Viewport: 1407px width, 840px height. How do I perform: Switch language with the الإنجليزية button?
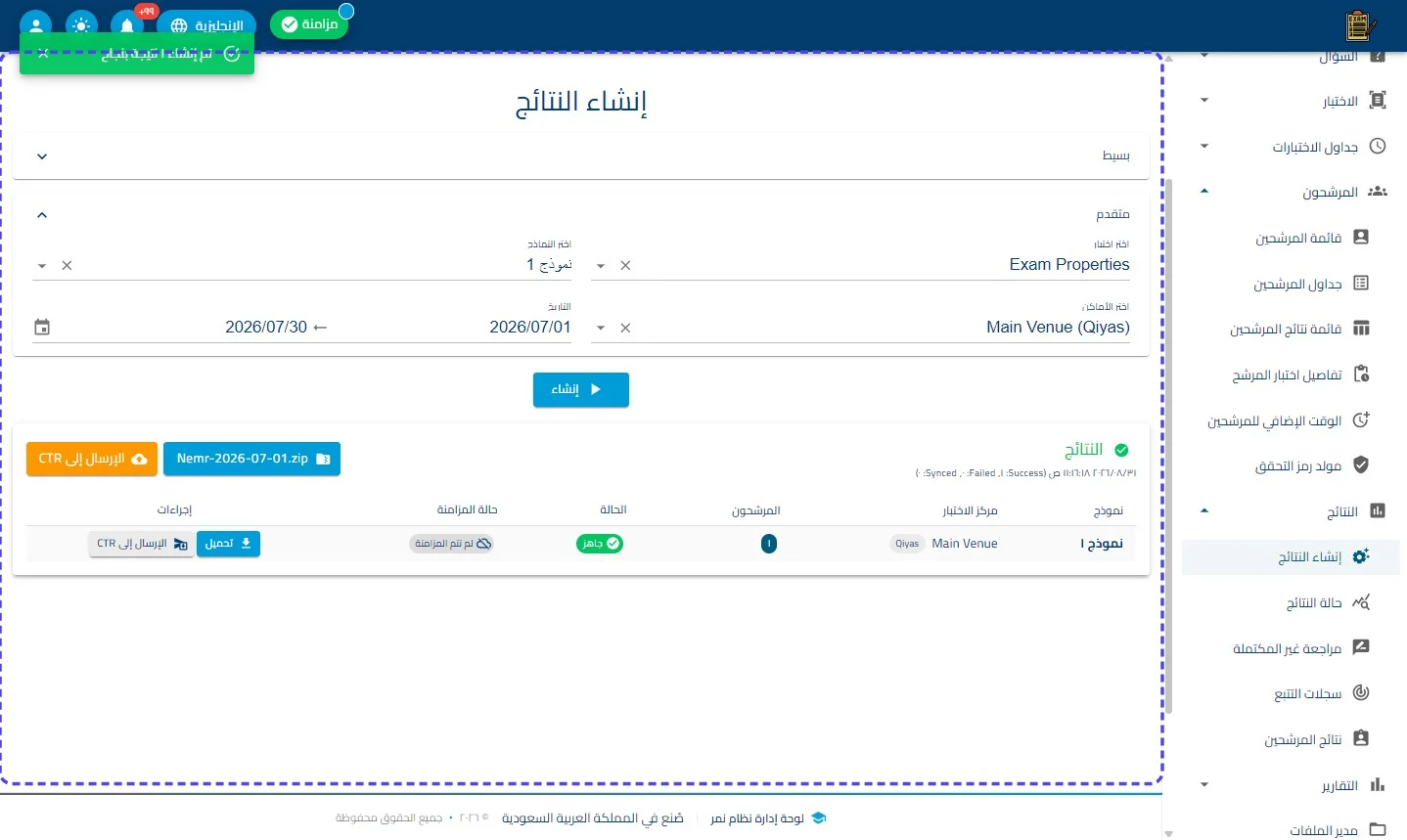point(206,25)
